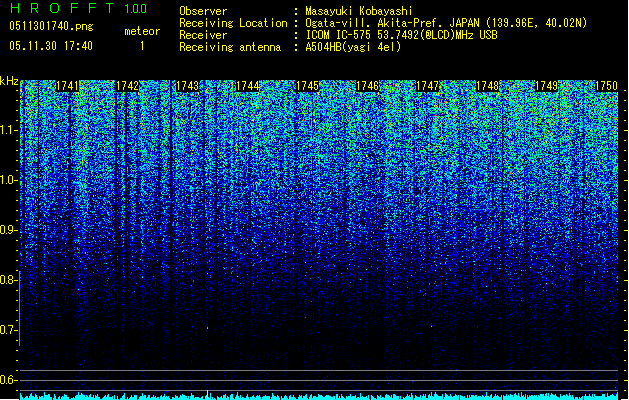Click the 1.1 frequency axis label
Screen dimensions: 629x400
pyautogui.click(x=8, y=130)
